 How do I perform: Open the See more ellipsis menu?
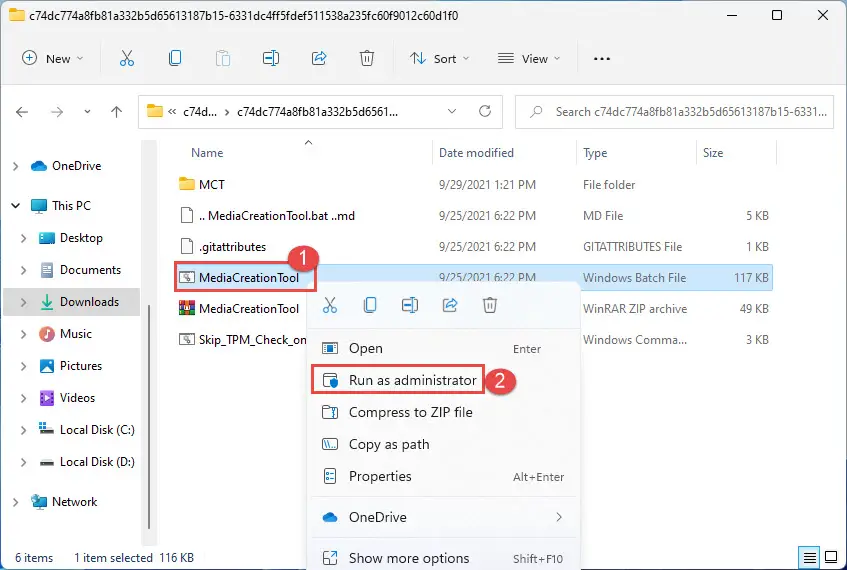pyautogui.click(x=602, y=58)
